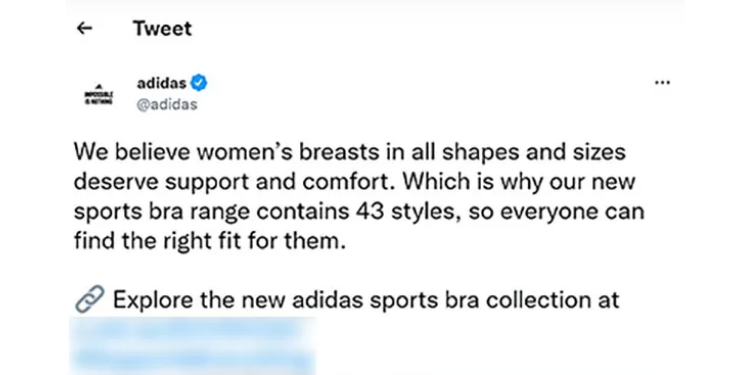Click the word 'comfort' in the tweet body

click(349, 182)
